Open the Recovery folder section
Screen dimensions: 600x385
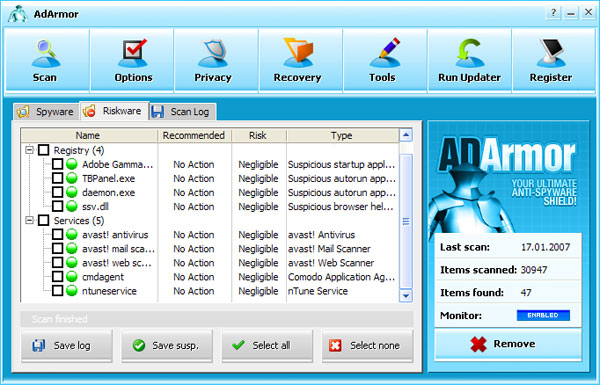[301, 60]
